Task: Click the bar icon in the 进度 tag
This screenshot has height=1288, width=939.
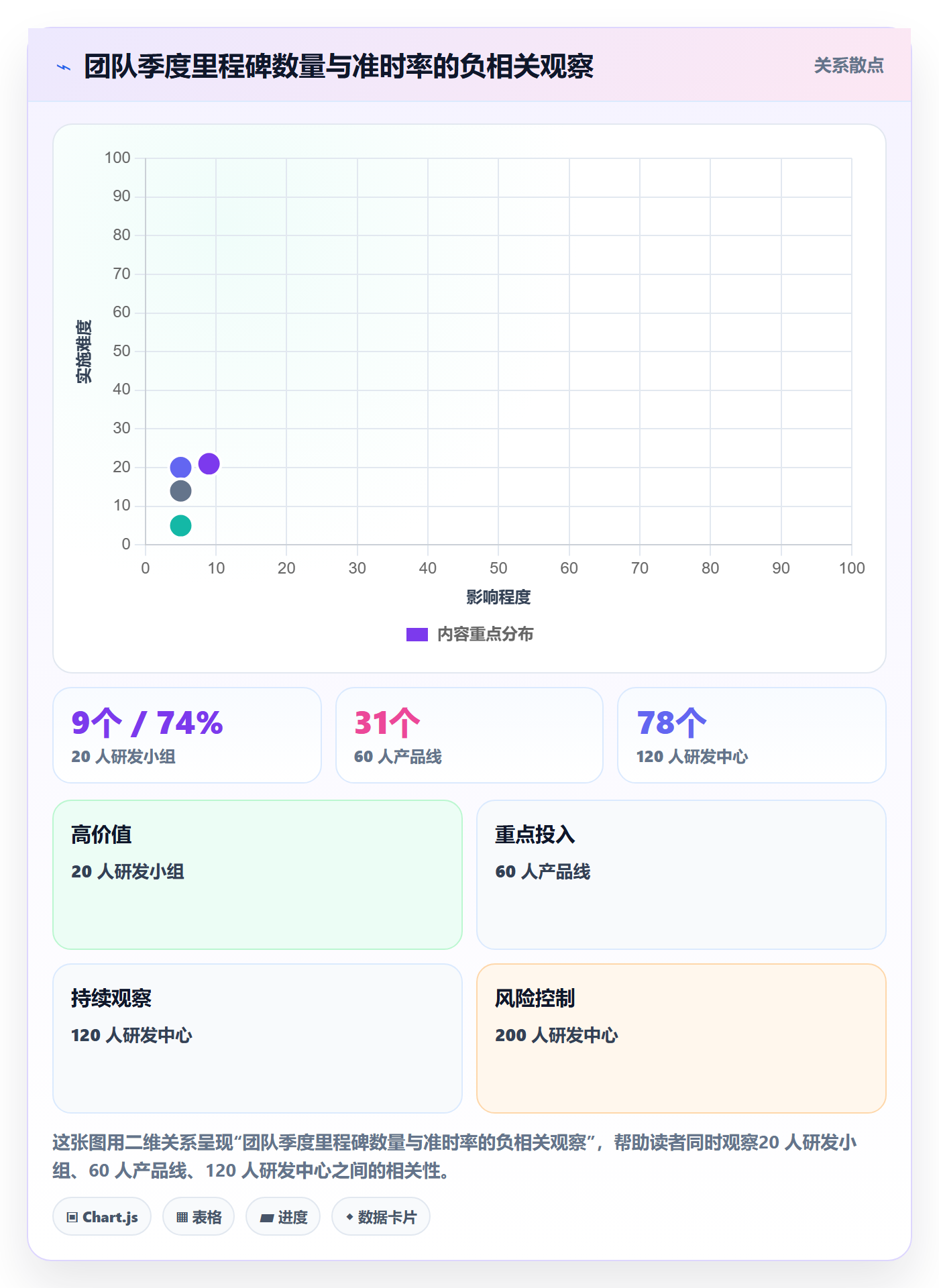Action: (267, 1218)
